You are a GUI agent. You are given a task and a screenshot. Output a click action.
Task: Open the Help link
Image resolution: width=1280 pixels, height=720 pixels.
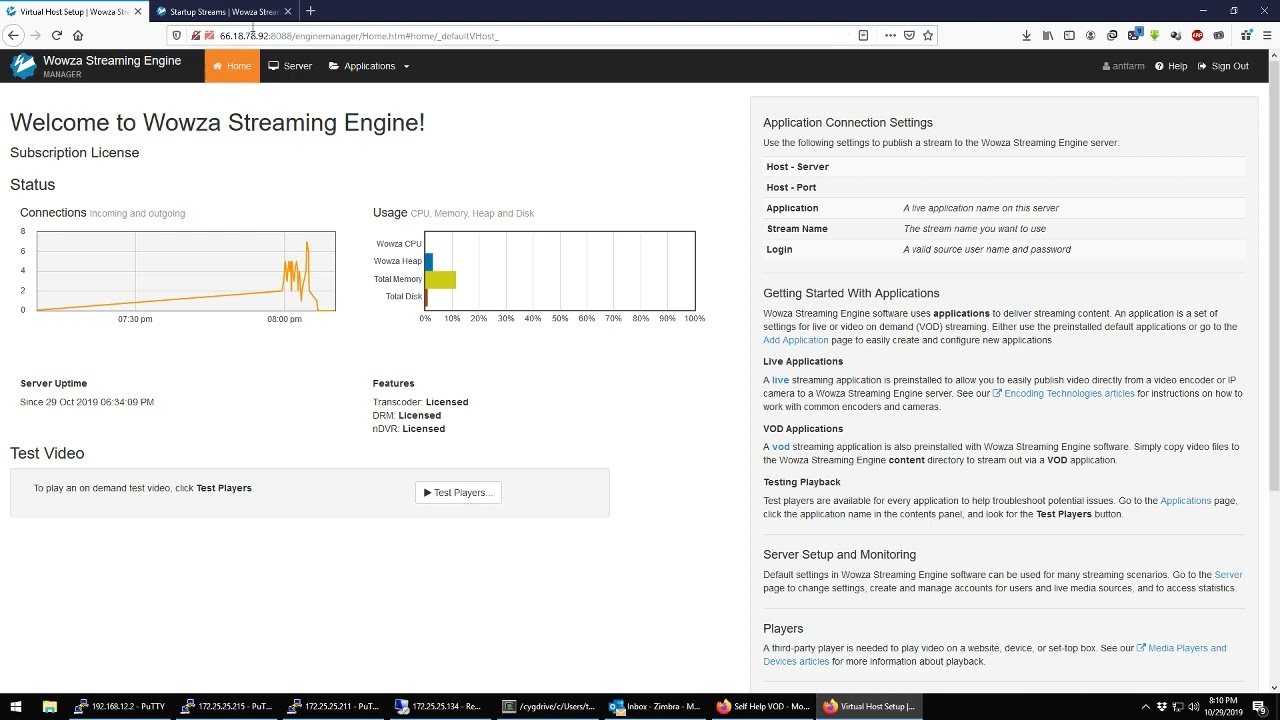(x=1171, y=66)
